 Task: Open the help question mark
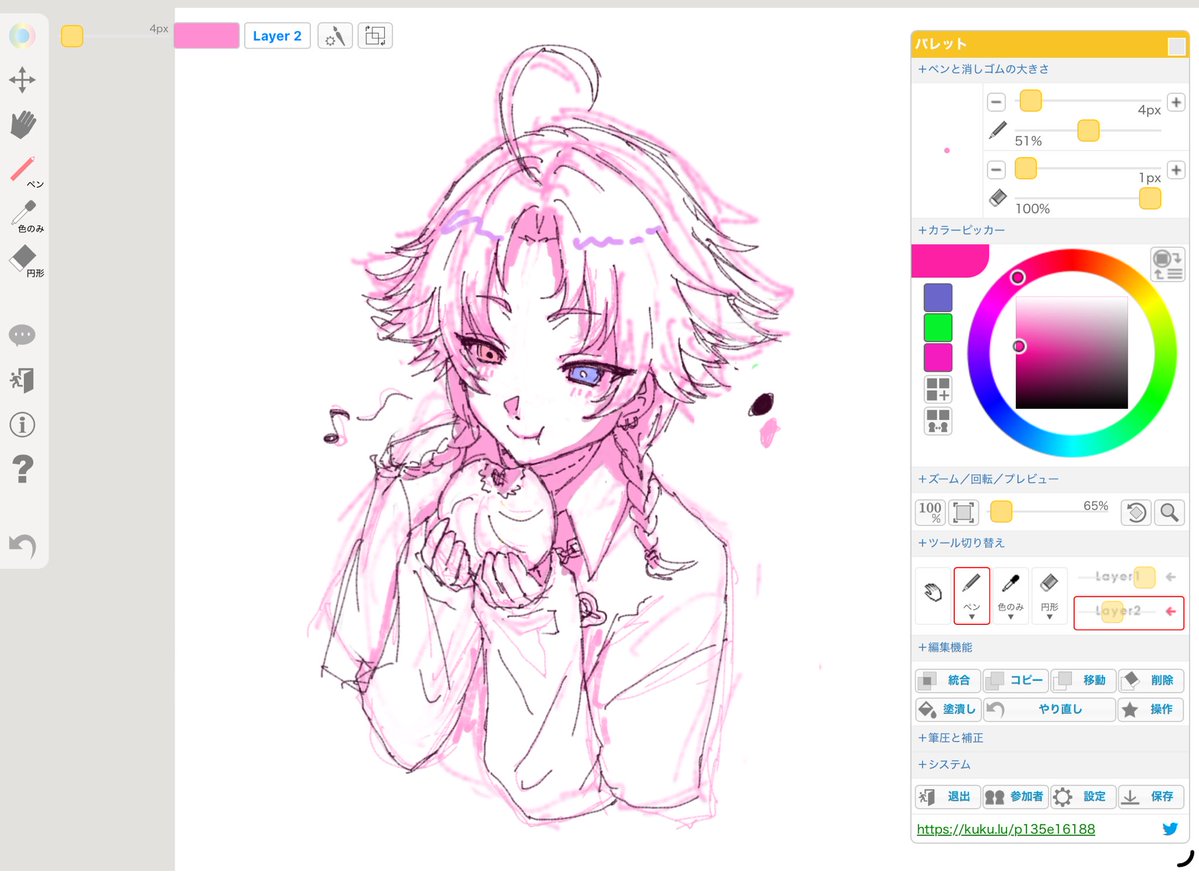[23, 469]
